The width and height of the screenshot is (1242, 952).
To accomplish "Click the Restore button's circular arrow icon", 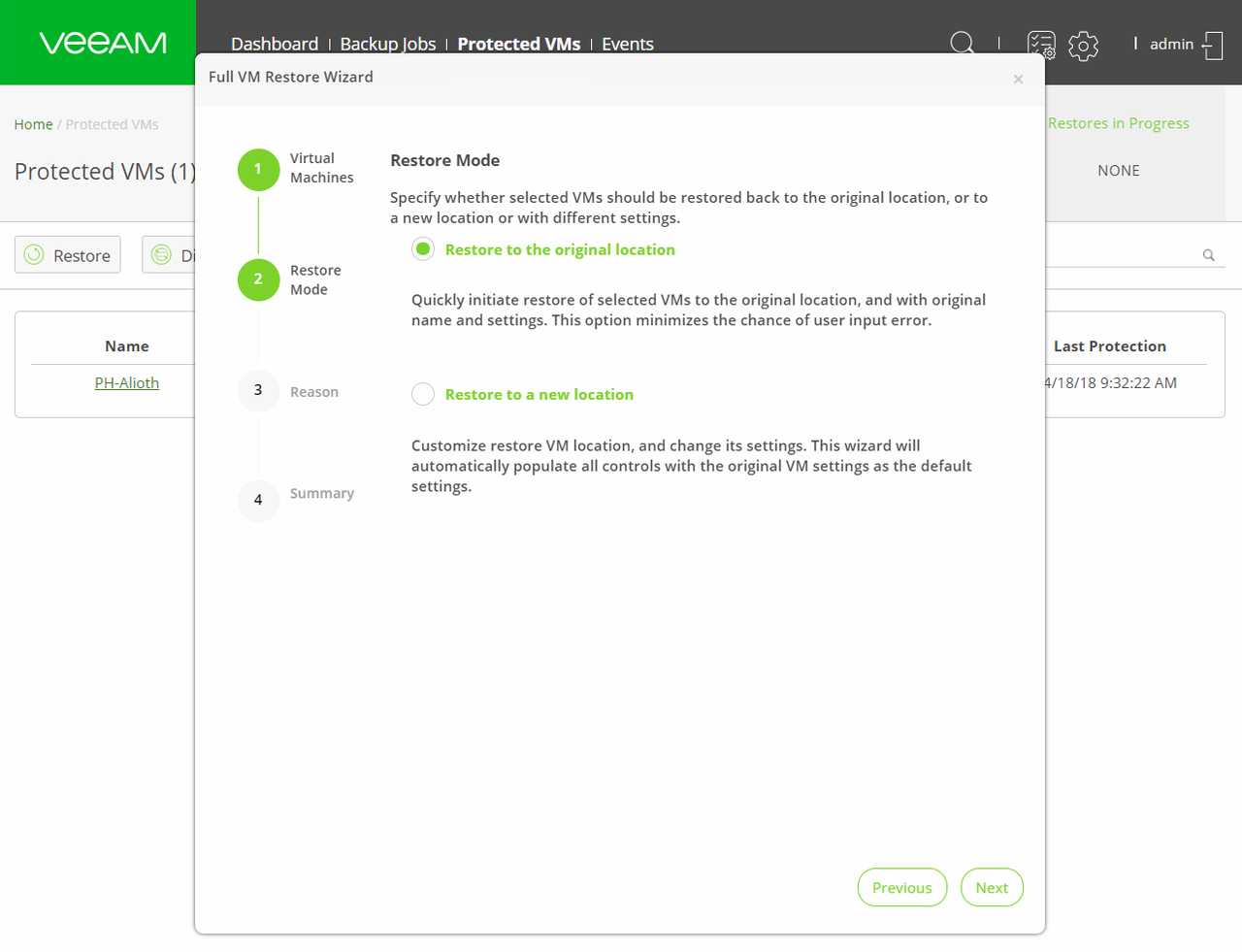I will 34,255.
